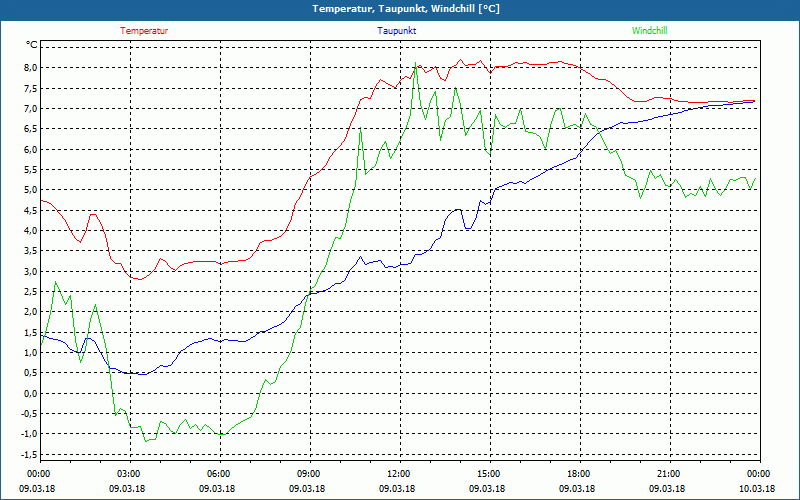800x500 pixels.
Task: Click the -0,5 y-axis value
Action: (30, 414)
